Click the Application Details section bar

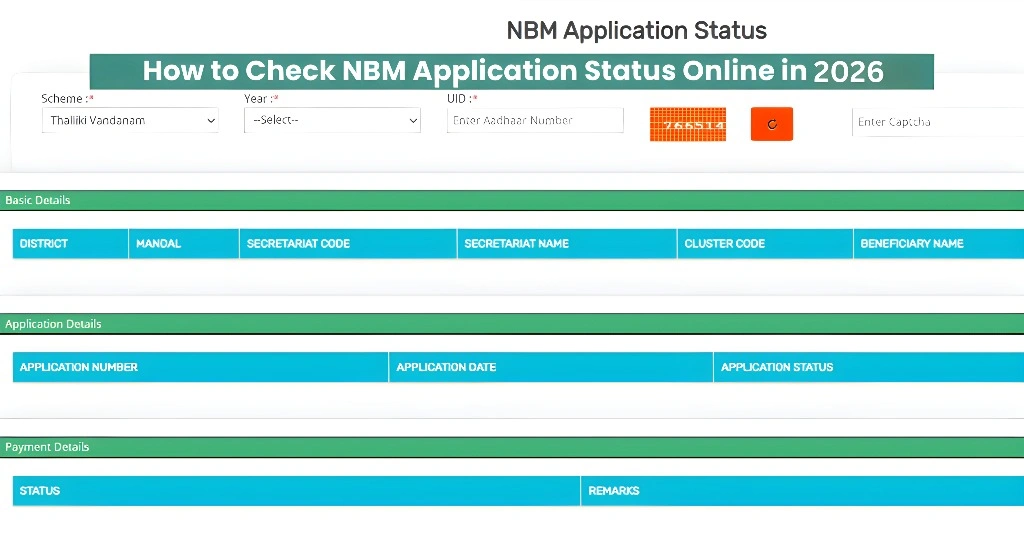click(512, 324)
